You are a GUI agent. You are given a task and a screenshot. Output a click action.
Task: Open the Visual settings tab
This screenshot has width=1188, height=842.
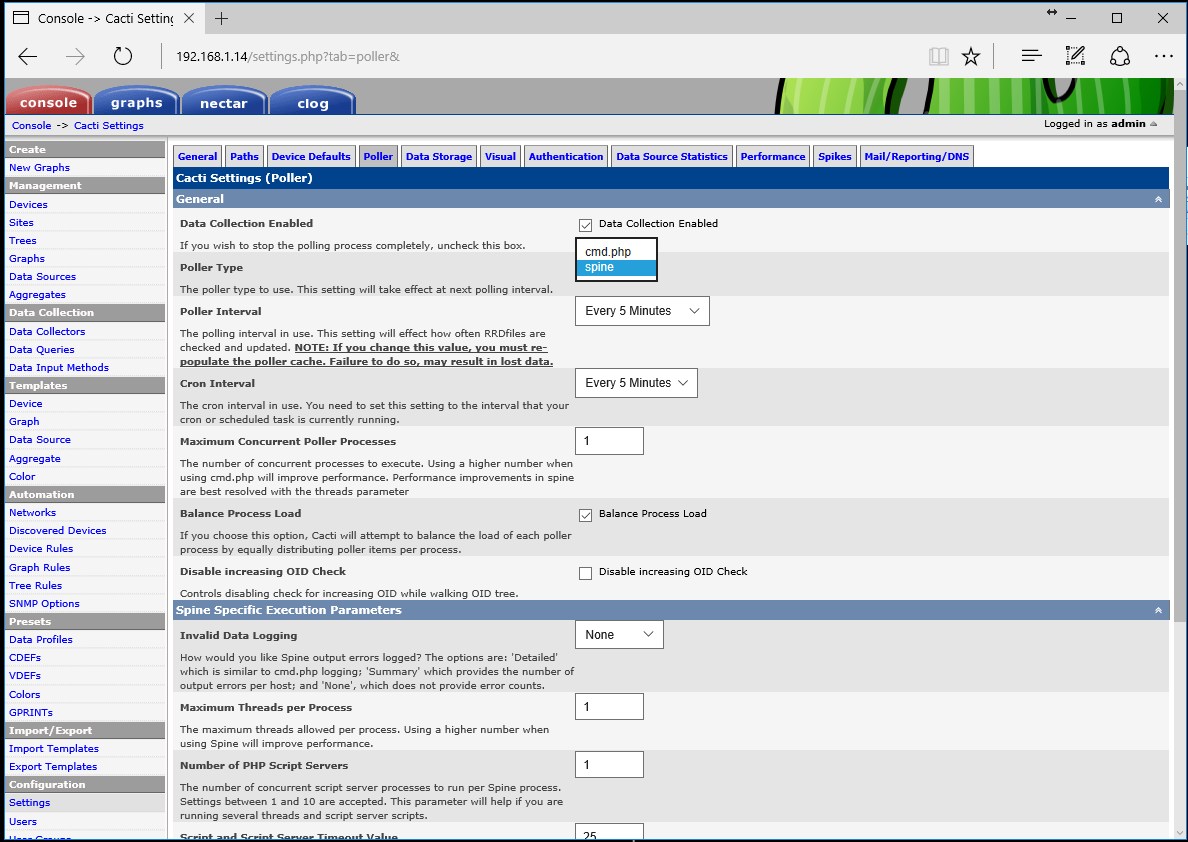(x=500, y=156)
